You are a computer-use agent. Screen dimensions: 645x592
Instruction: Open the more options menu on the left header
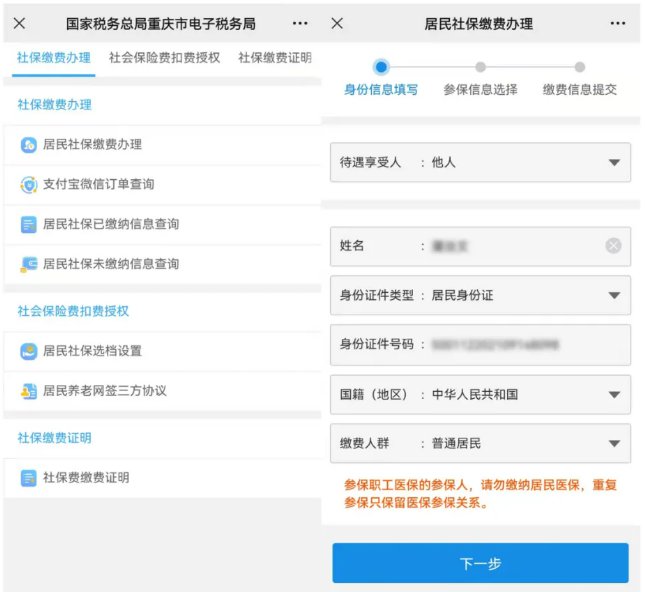pos(300,23)
